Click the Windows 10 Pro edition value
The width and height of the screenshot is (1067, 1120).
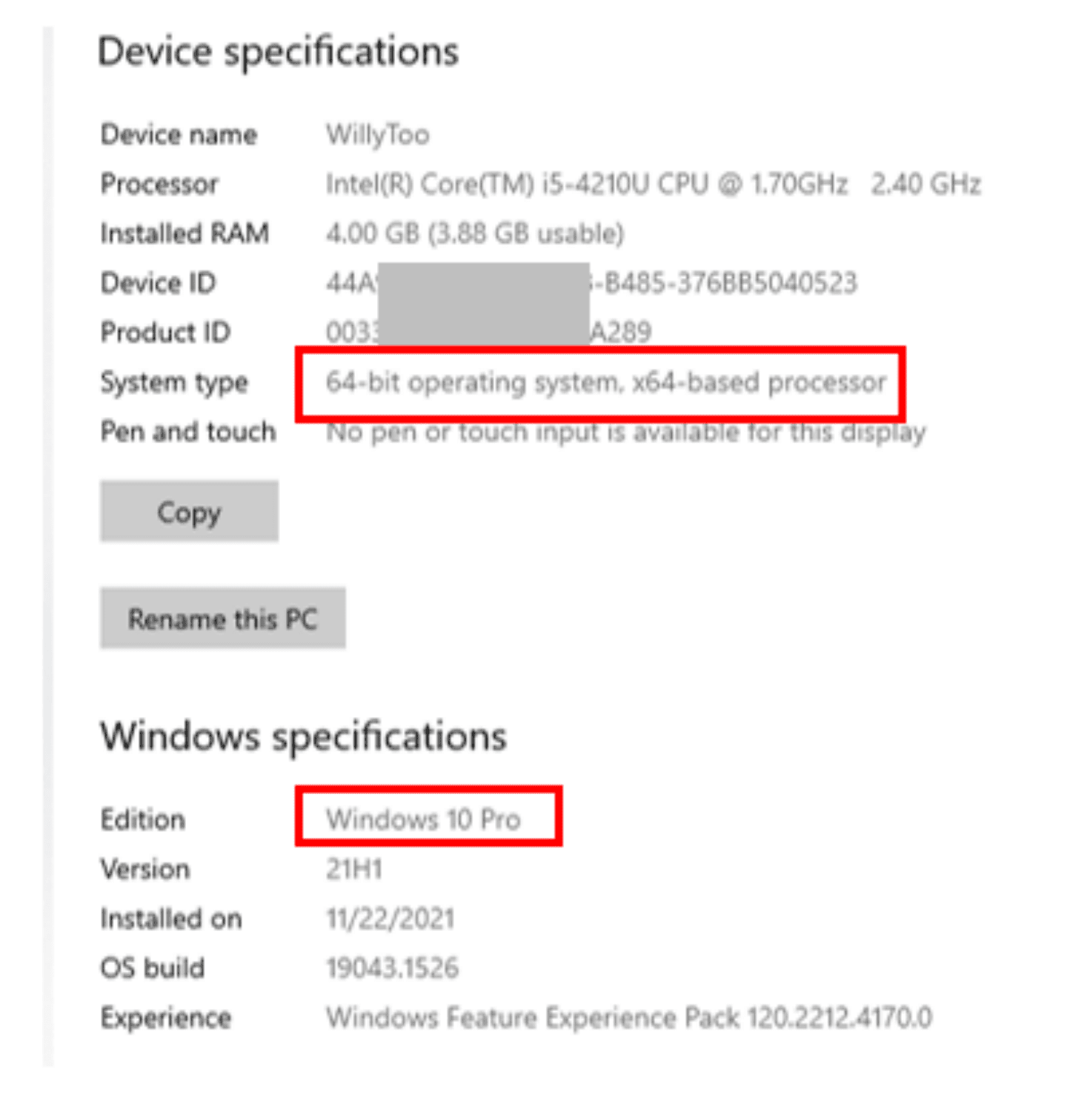pos(423,819)
